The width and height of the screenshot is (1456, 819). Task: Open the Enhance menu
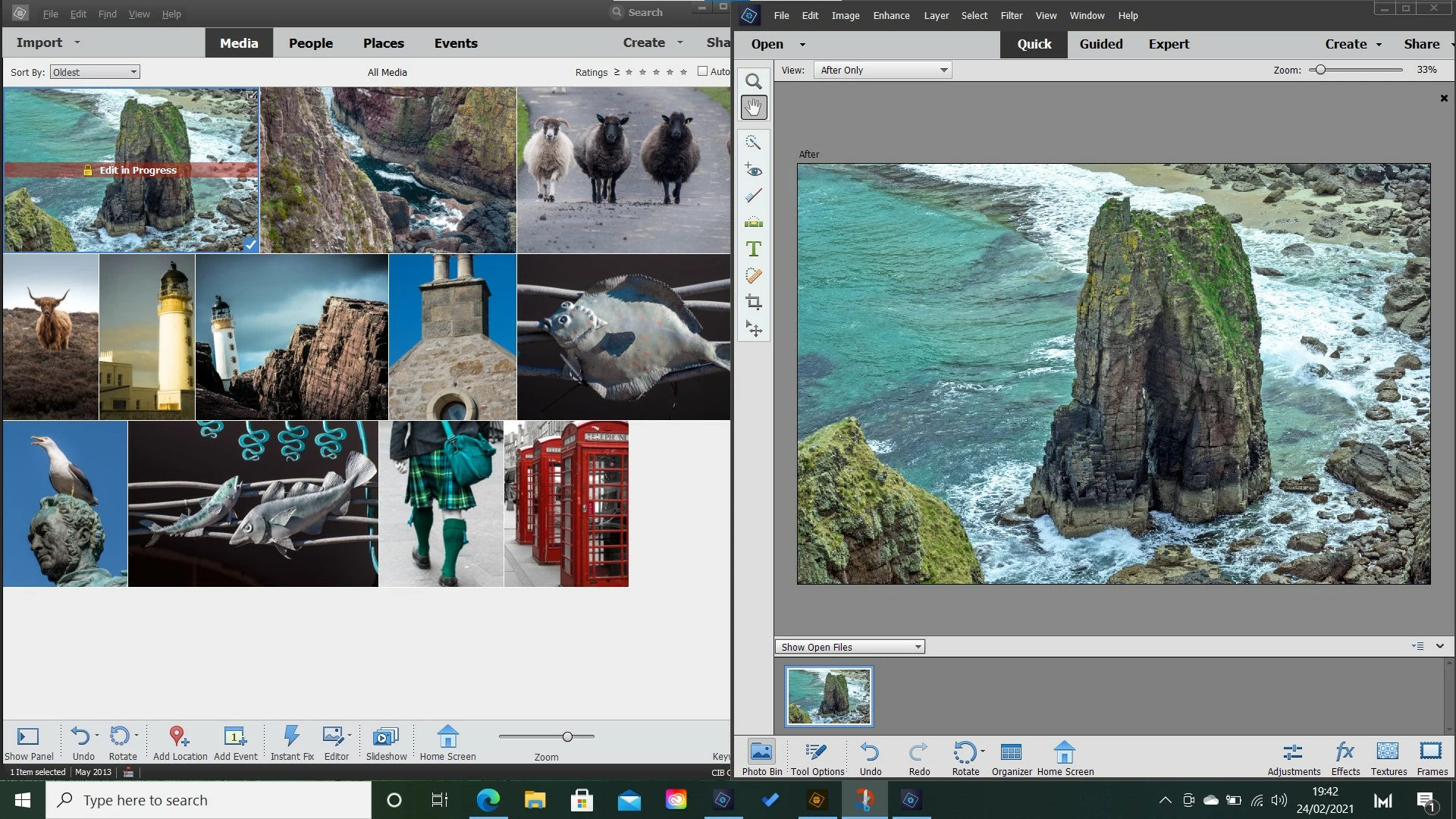click(x=891, y=15)
